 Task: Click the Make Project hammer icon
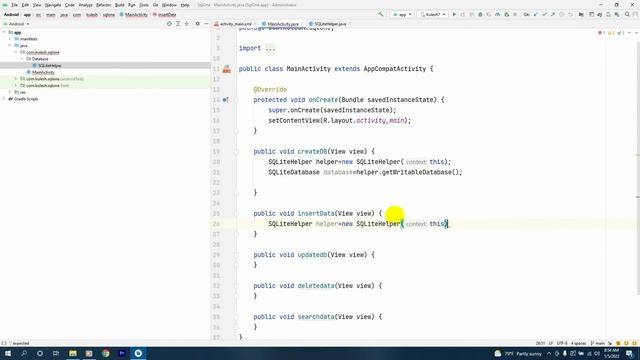[381, 14]
